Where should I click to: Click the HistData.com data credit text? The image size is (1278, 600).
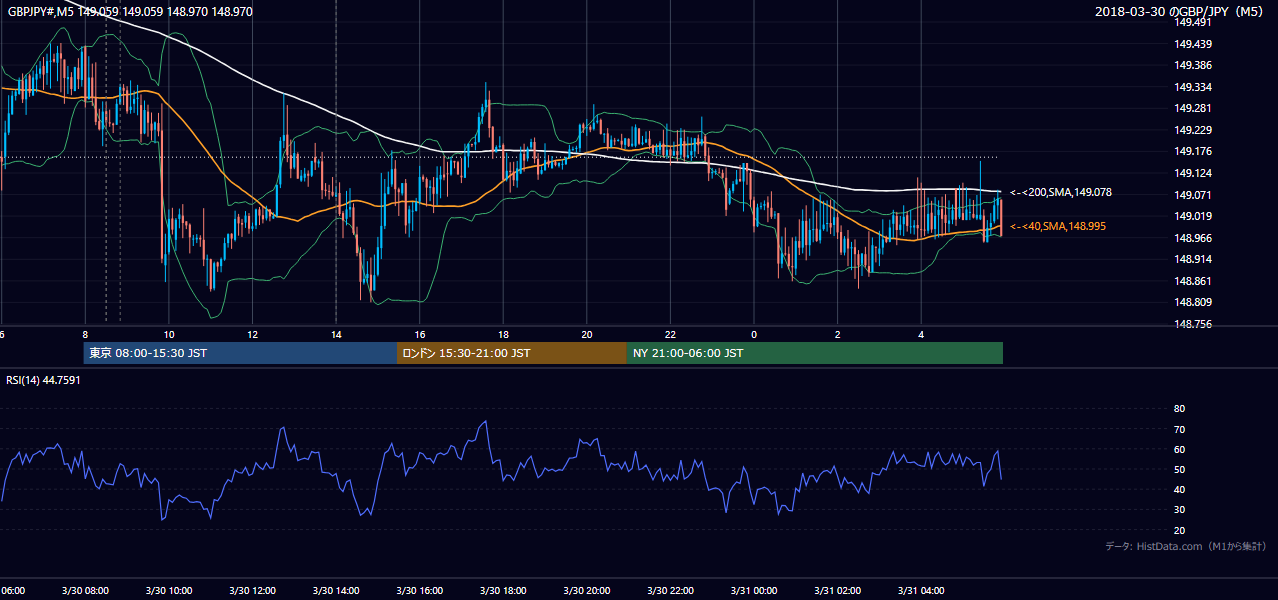click(1186, 546)
